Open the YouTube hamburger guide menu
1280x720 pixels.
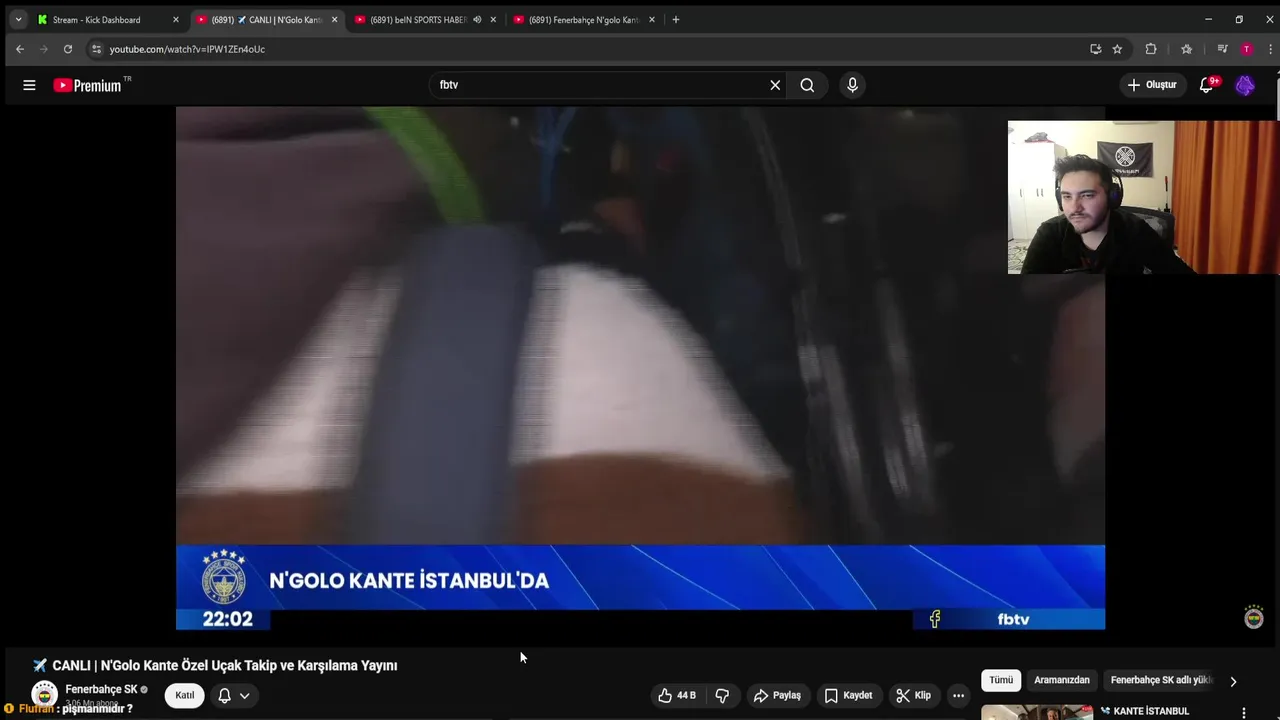(x=29, y=85)
